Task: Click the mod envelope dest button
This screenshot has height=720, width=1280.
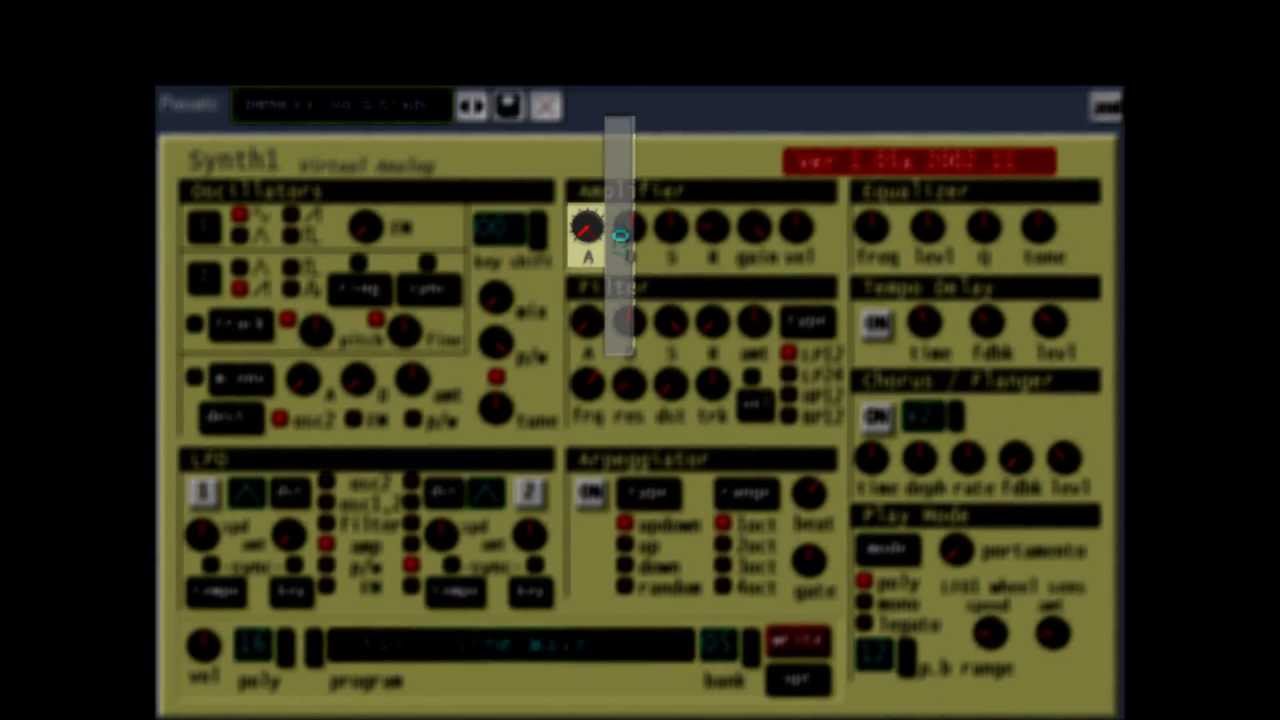Action: coord(231,417)
